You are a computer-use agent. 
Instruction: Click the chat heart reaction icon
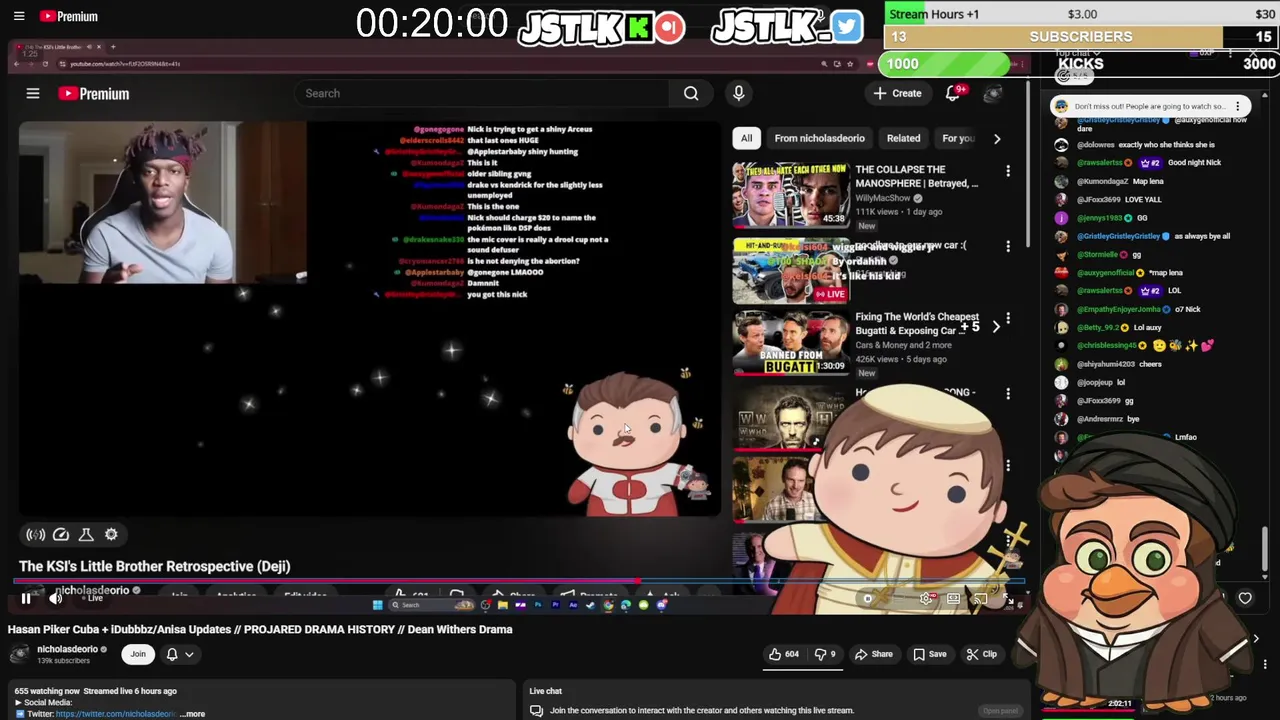click(1245, 598)
